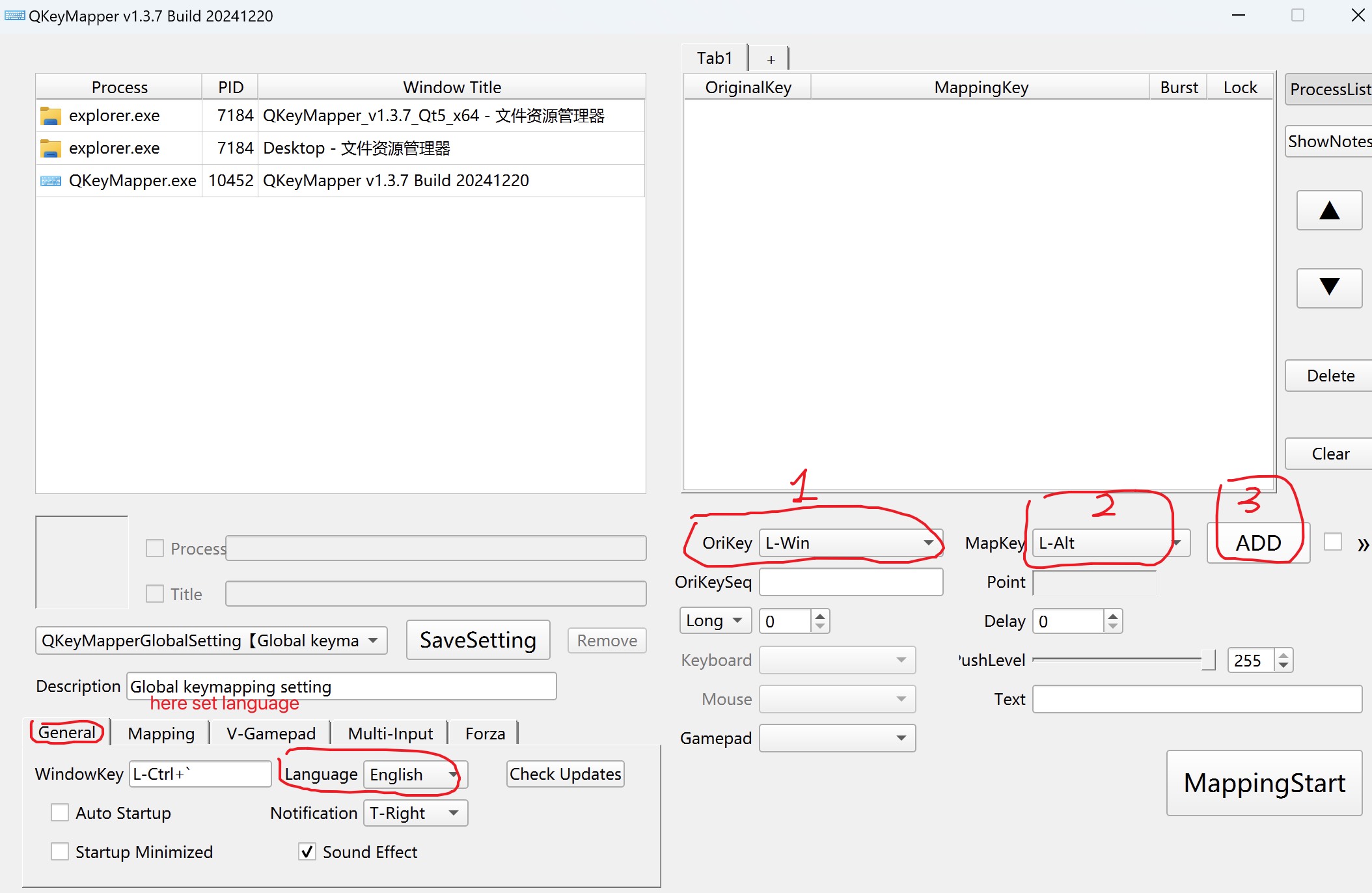Viewport: 1372px width, 893px height.
Task: Click the down arrow to move mapping down
Action: pos(1329,288)
